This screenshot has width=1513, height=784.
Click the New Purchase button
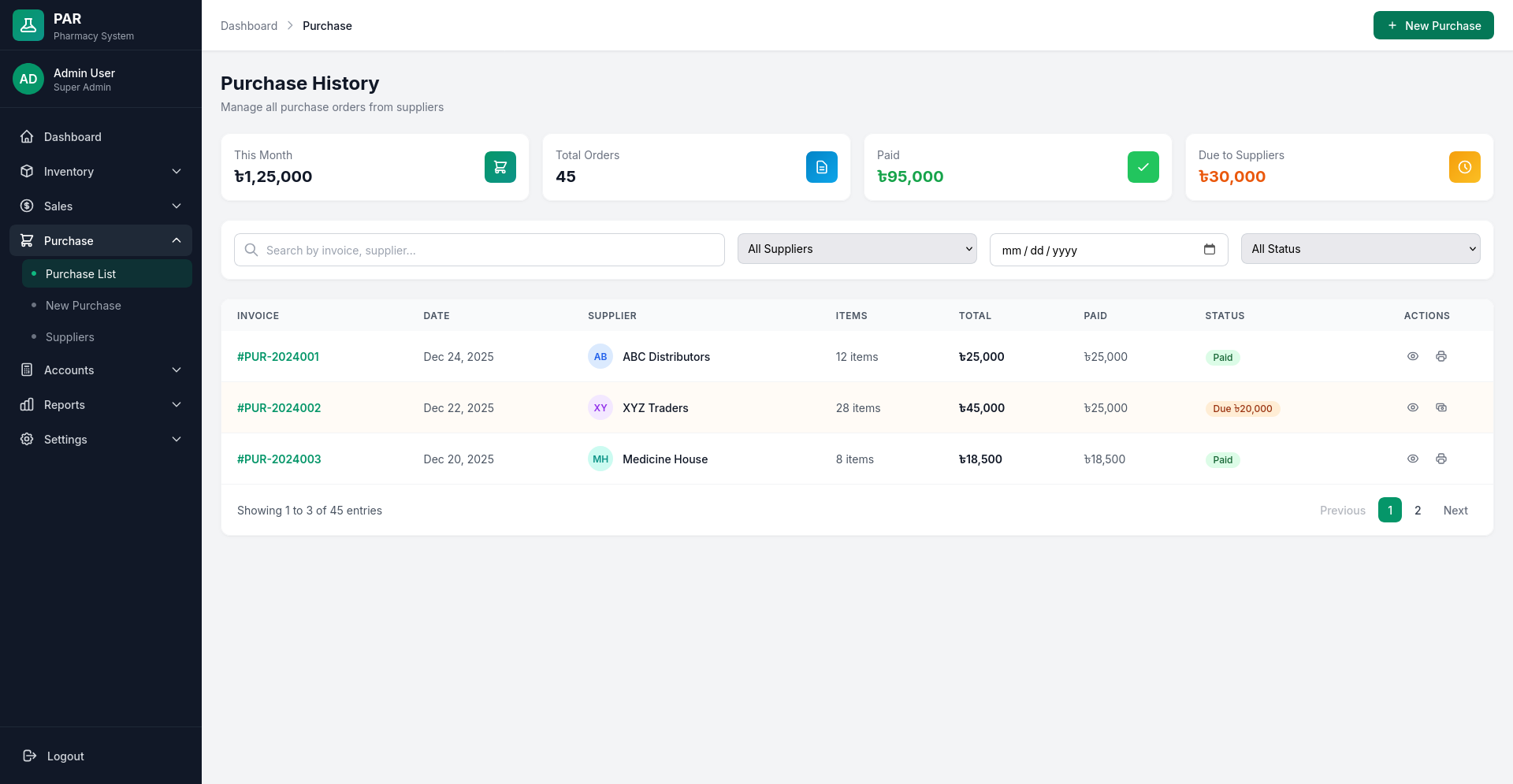1433,25
